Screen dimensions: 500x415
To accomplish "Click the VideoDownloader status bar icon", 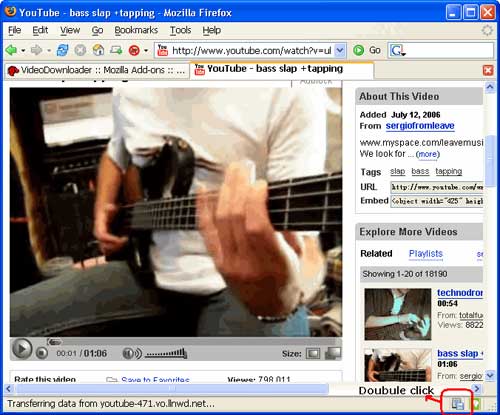I will pos(458,404).
